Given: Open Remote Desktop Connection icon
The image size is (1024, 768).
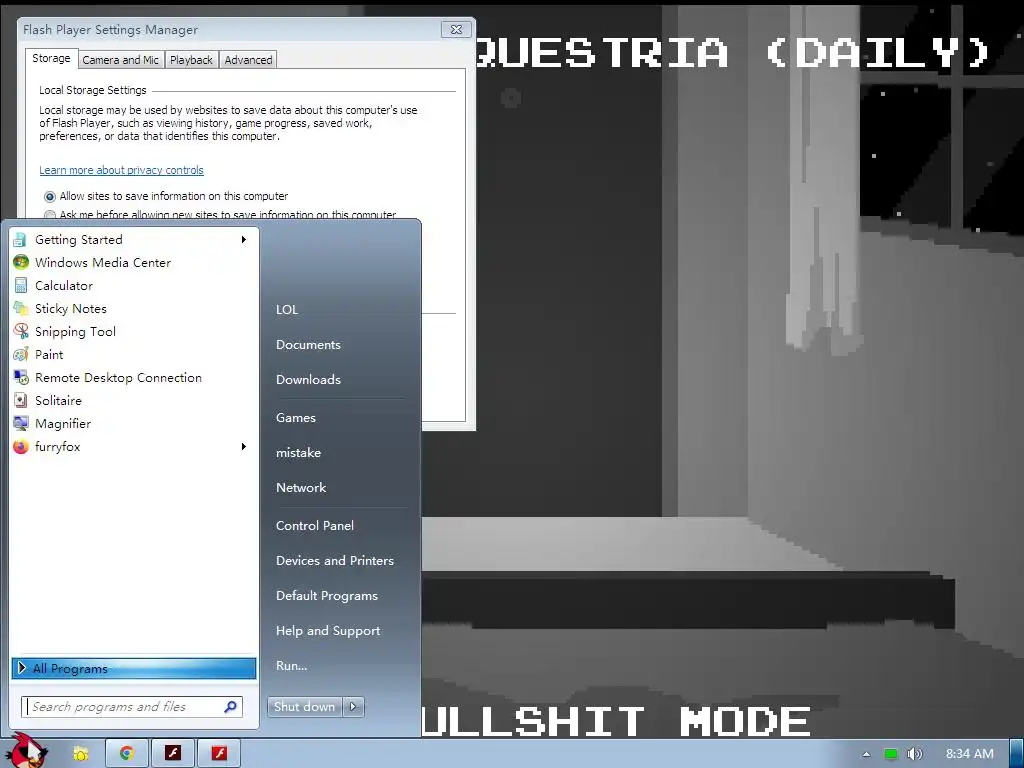Looking at the screenshot, I should (20, 377).
